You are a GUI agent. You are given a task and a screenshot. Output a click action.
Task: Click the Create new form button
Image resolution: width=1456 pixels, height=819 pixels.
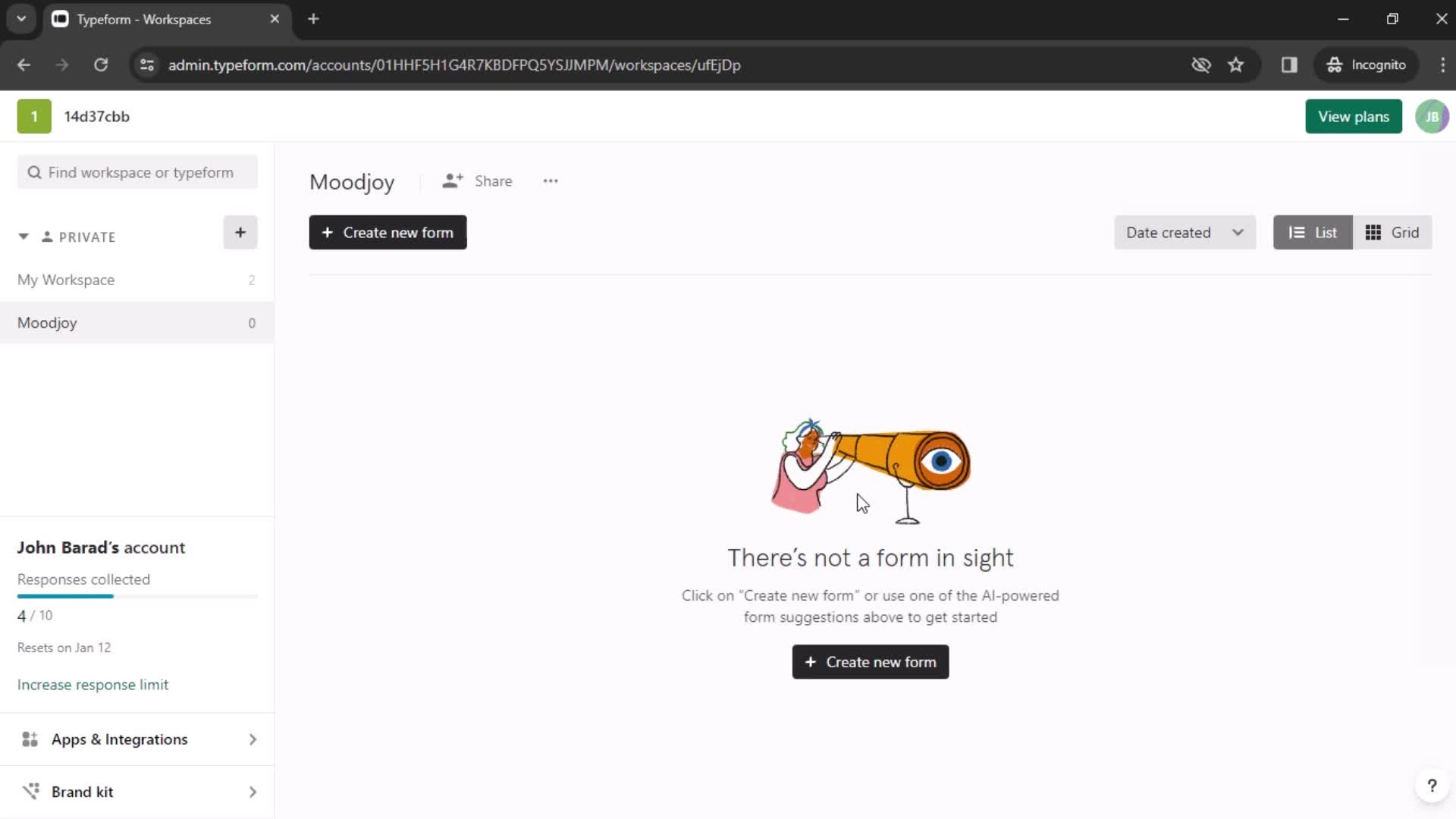pos(389,232)
